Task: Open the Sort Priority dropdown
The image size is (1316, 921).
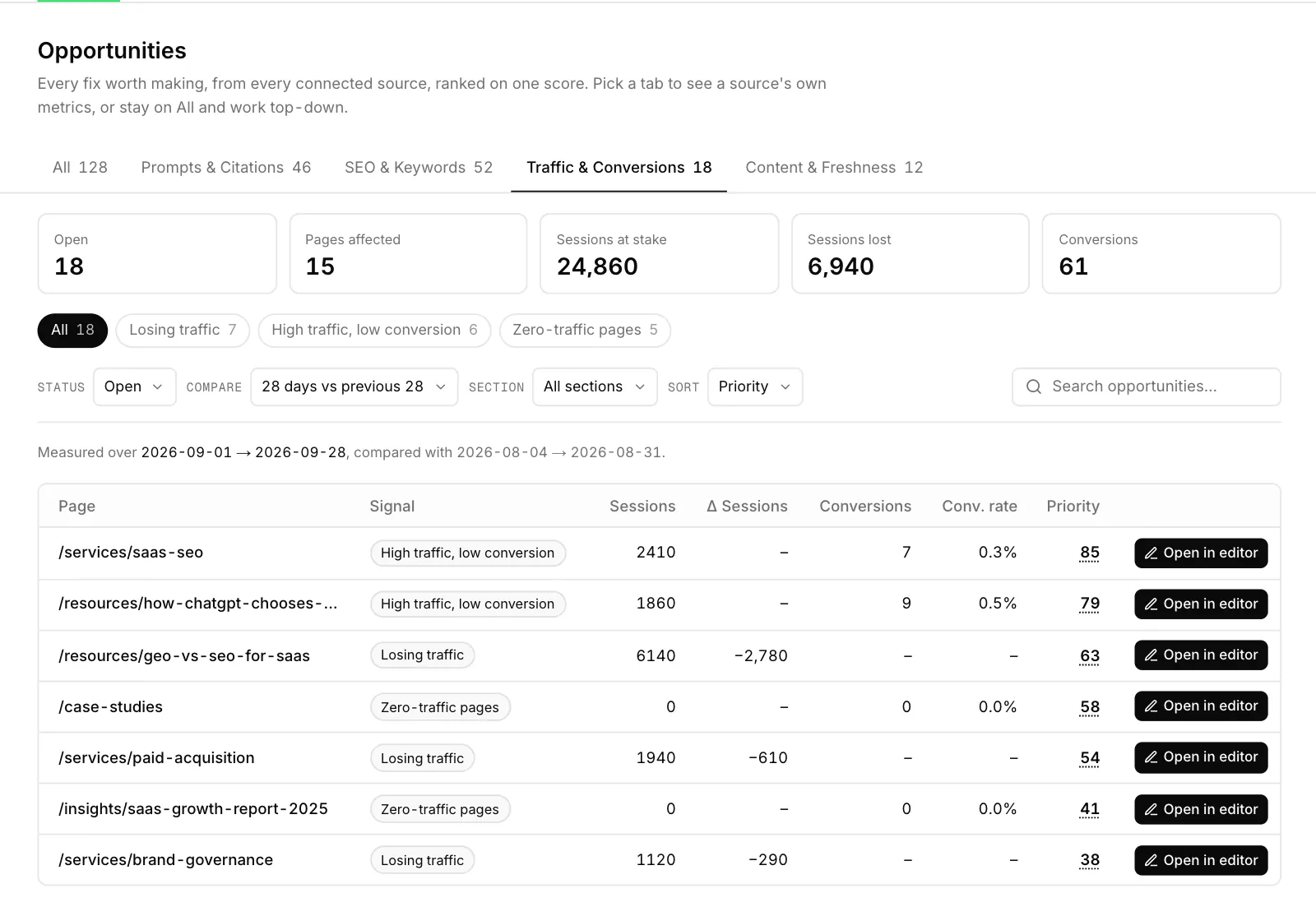Action: 755,386
